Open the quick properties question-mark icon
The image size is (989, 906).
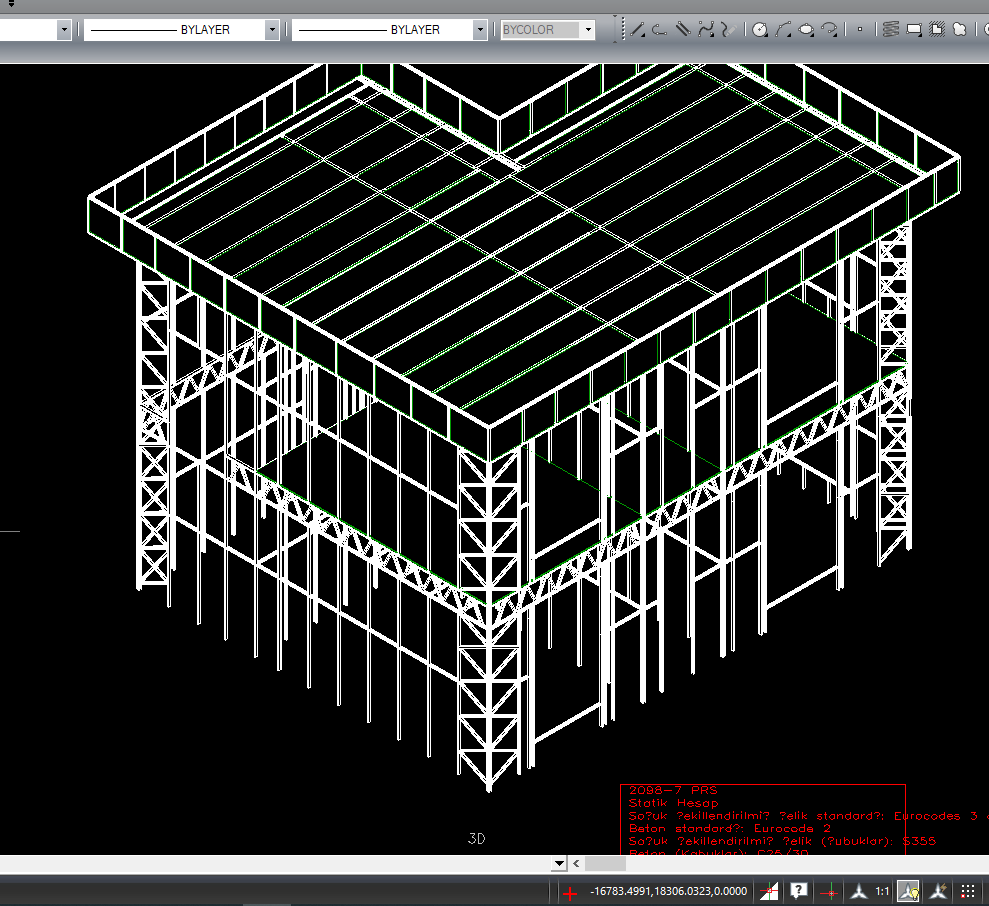point(798,891)
